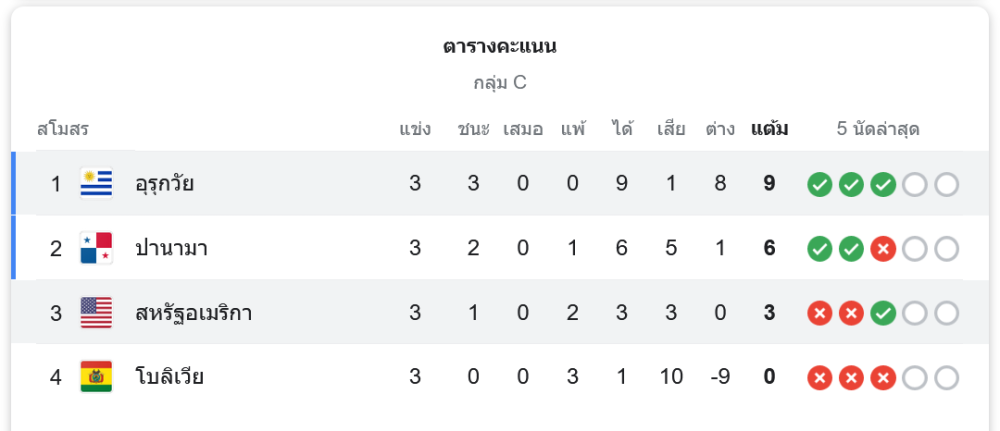The height and width of the screenshot is (431, 1000).
Task: Click the Bolivia flag icon
Action: coord(96,377)
